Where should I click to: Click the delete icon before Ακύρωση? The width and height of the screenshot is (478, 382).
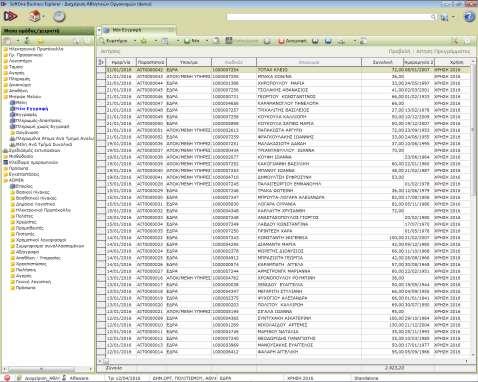coord(267,41)
